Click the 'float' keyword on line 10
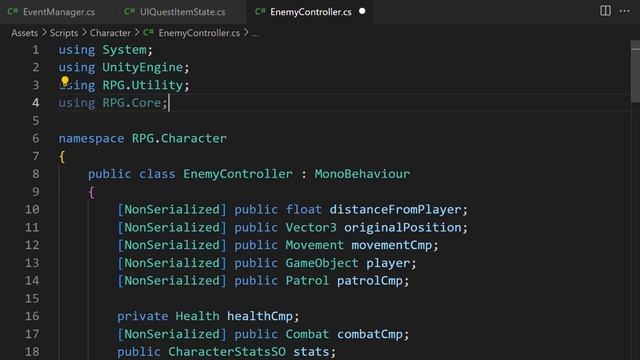Screen dimensions: 640x360 (x=304, y=209)
